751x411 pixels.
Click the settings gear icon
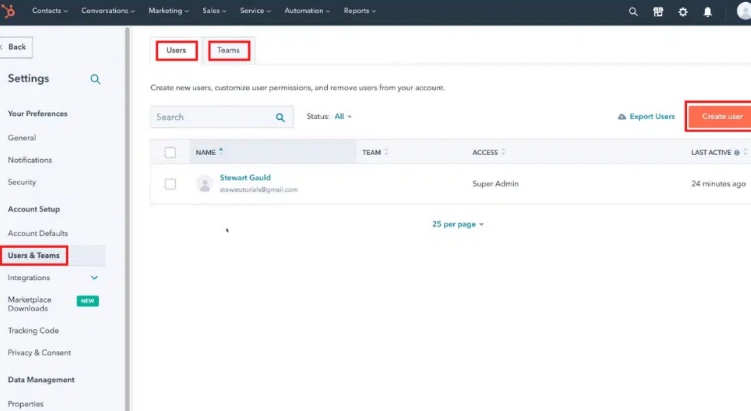coord(683,12)
